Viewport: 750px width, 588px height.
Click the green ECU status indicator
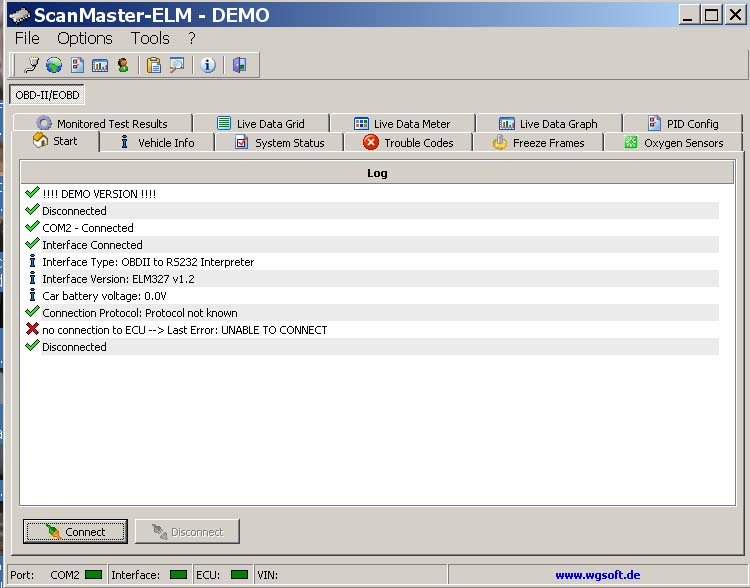point(239,574)
